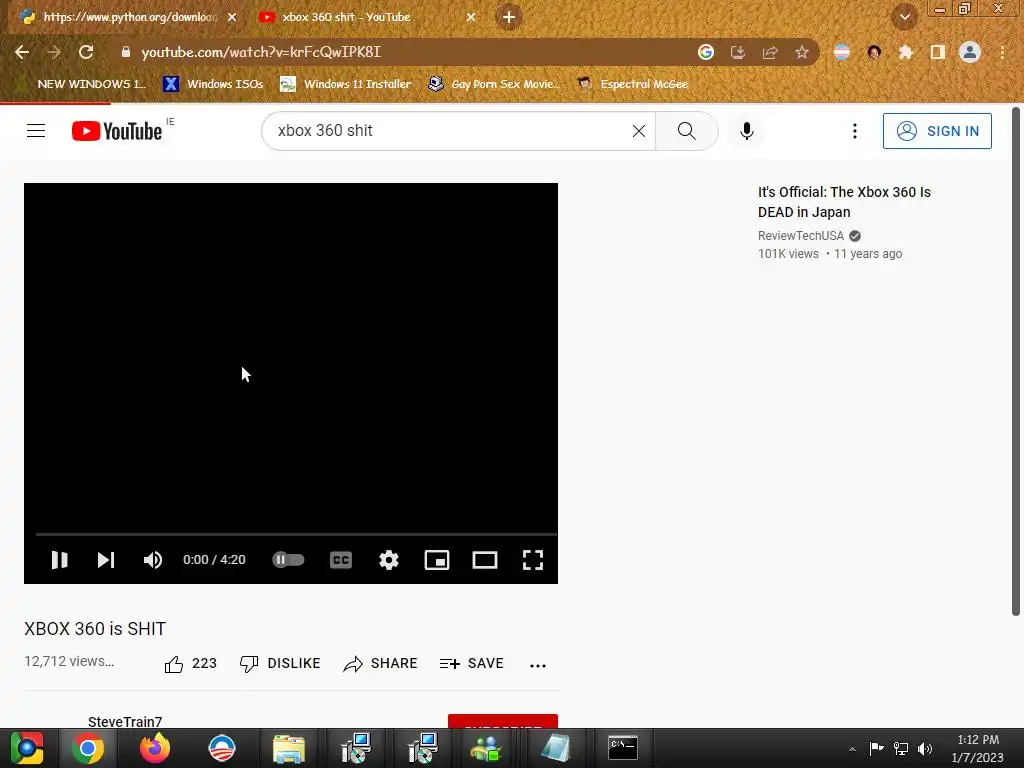The width and height of the screenshot is (1024, 768).
Task: Open the Extensions puzzle icon
Action: 905,52
